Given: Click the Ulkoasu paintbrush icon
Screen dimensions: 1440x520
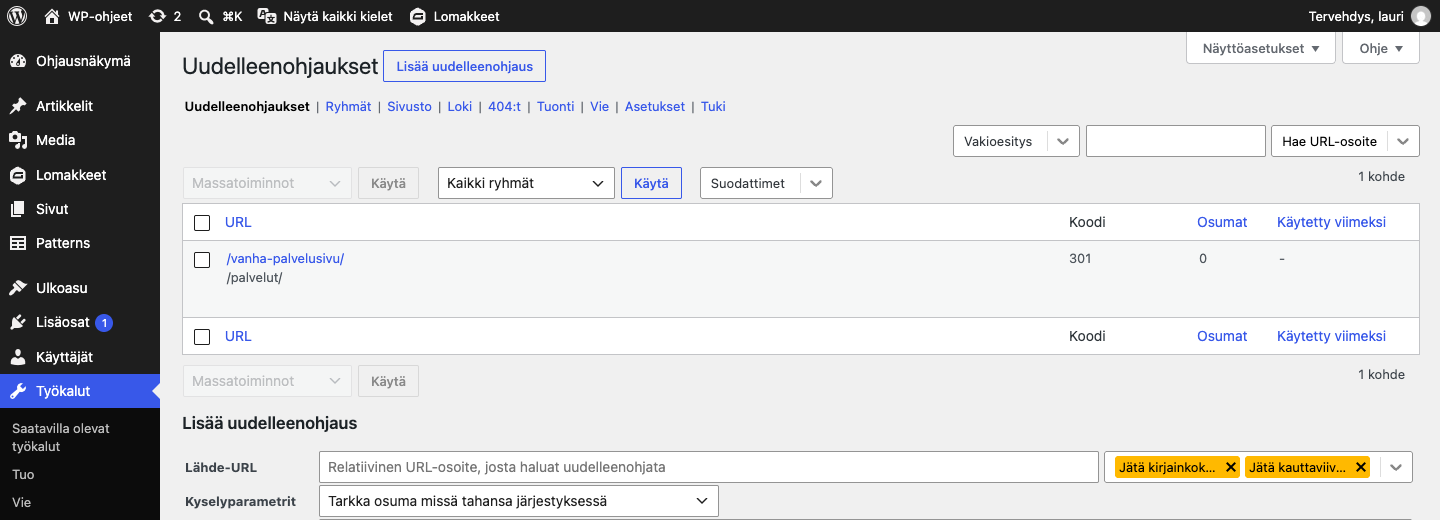Looking at the screenshot, I should [18, 288].
